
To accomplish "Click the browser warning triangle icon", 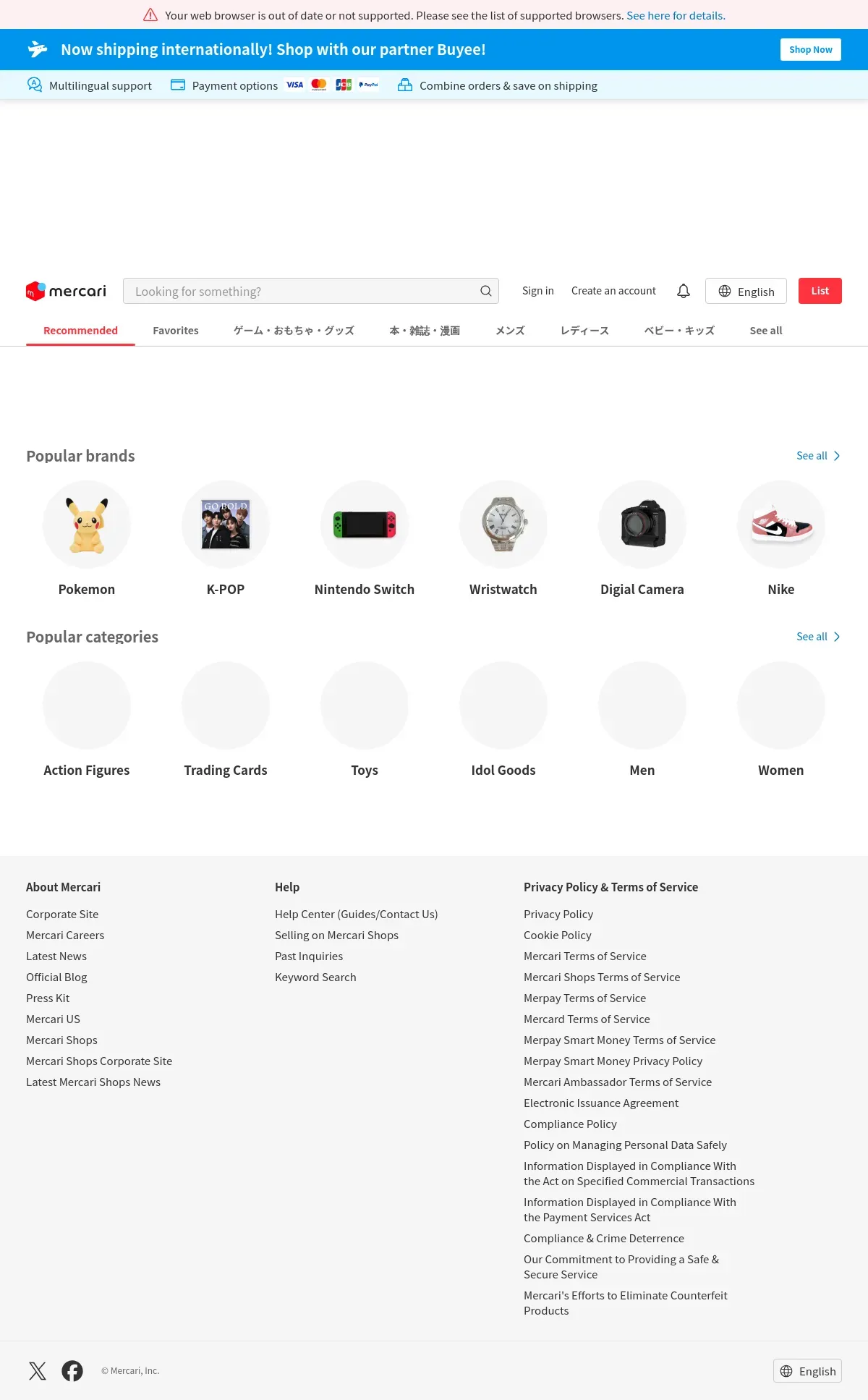I will click(150, 15).
